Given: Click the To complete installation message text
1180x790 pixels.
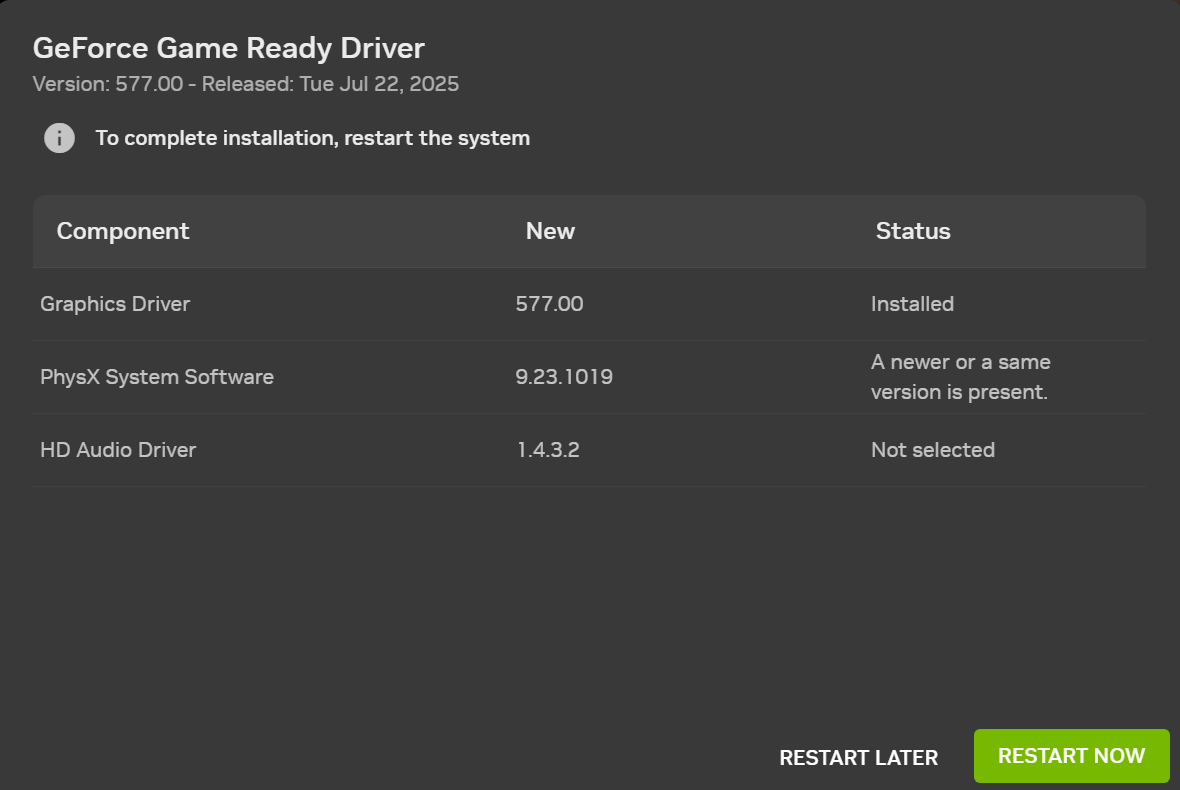Looking at the screenshot, I should (312, 138).
